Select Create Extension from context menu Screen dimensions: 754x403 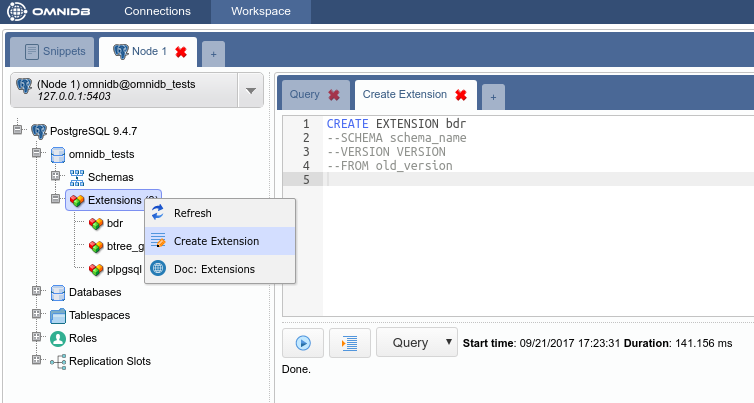pyautogui.click(x=216, y=241)
